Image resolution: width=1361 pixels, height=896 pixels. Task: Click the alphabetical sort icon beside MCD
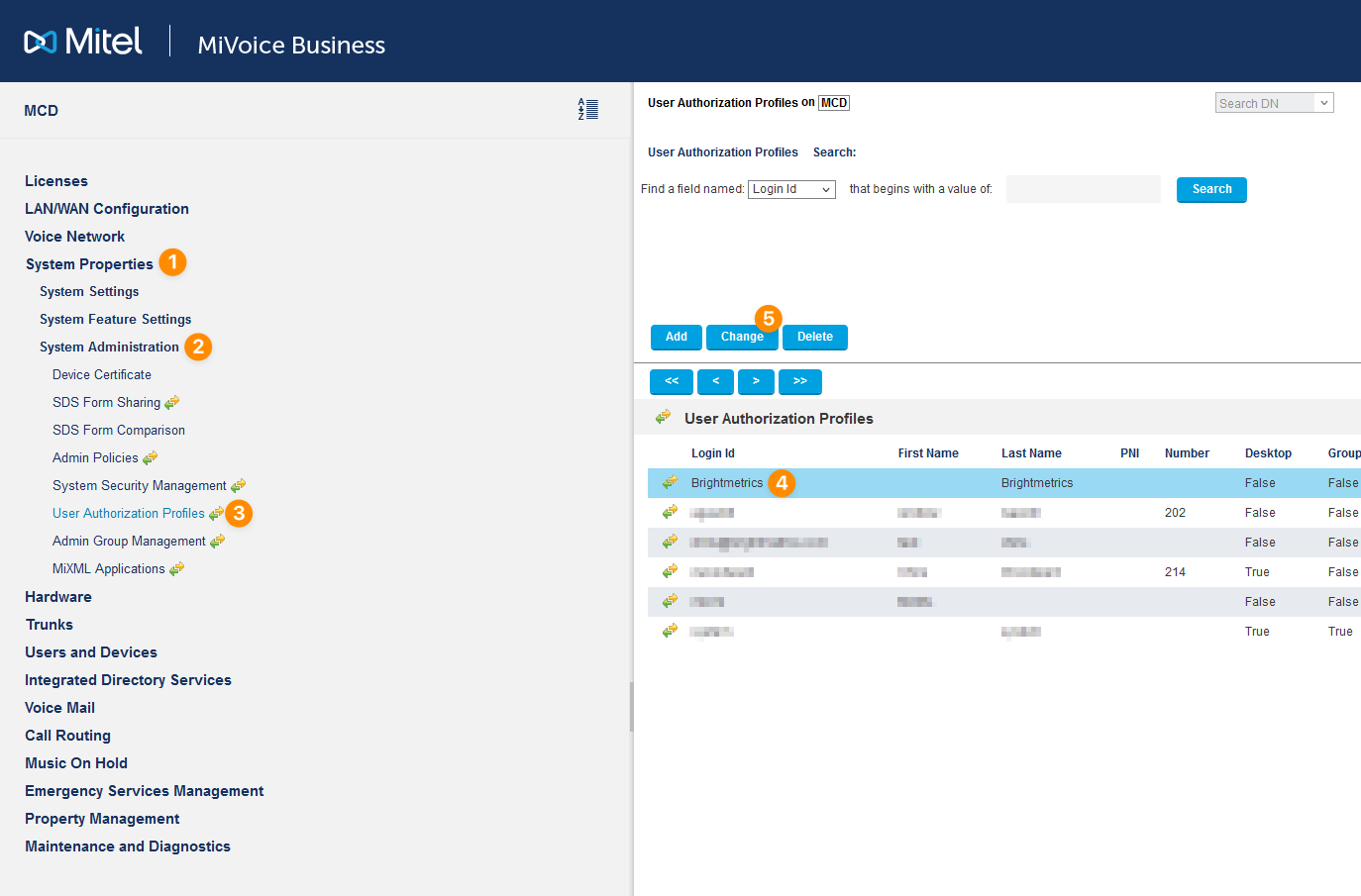coord(588,109)
